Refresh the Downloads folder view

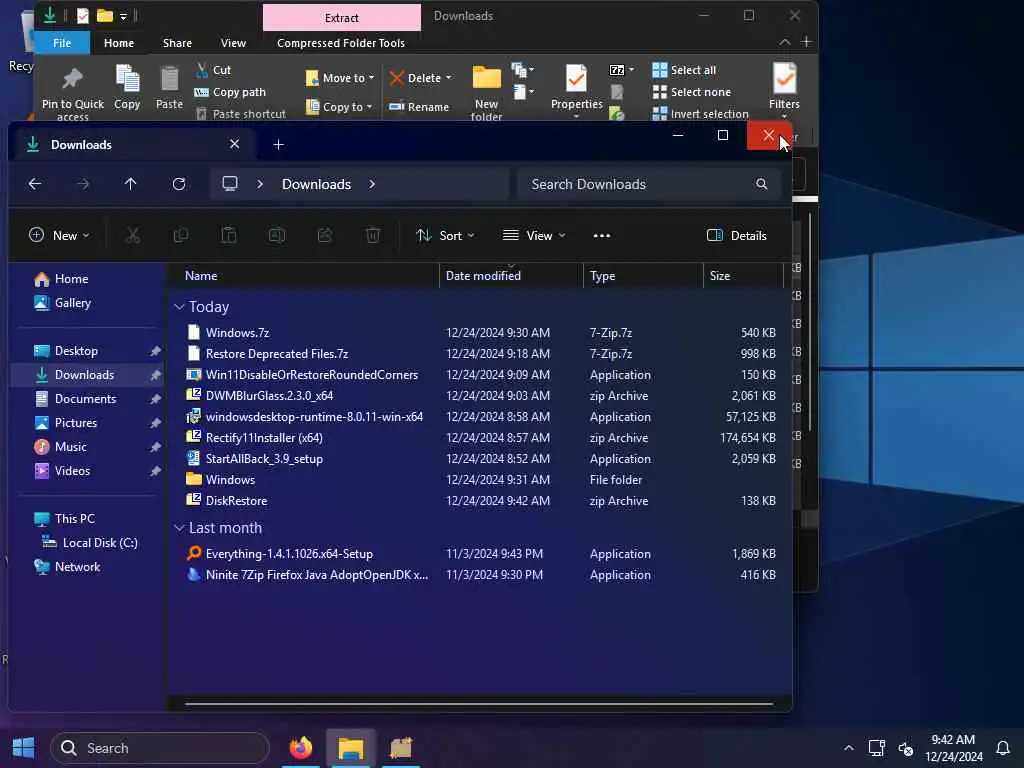pos(179,184)
